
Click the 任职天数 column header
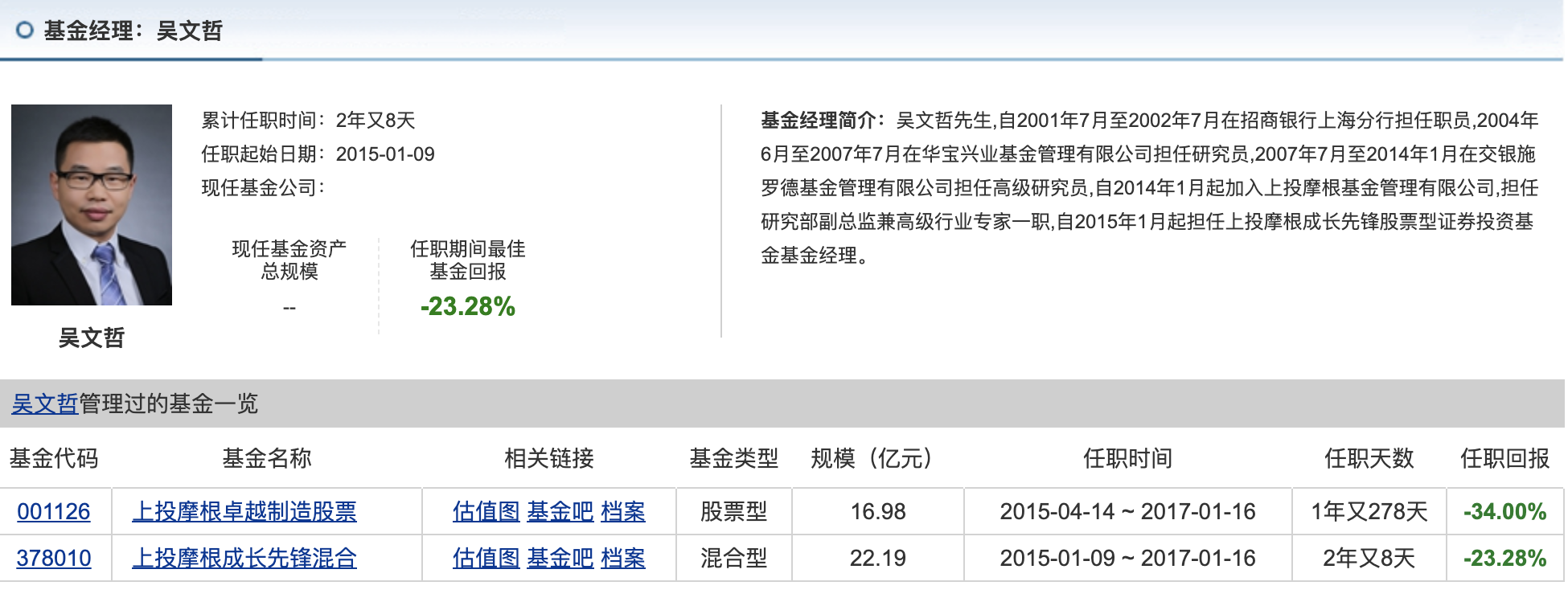point(1369,458)
